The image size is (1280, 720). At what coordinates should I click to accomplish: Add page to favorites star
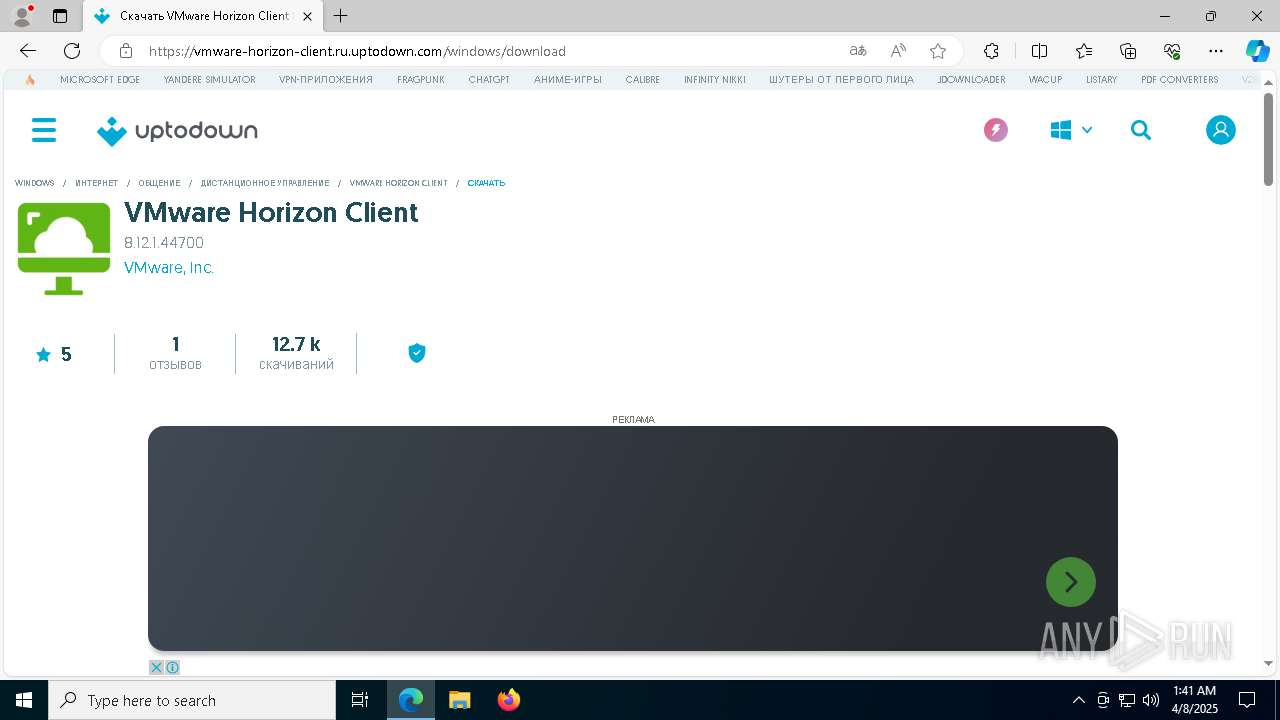938,51
